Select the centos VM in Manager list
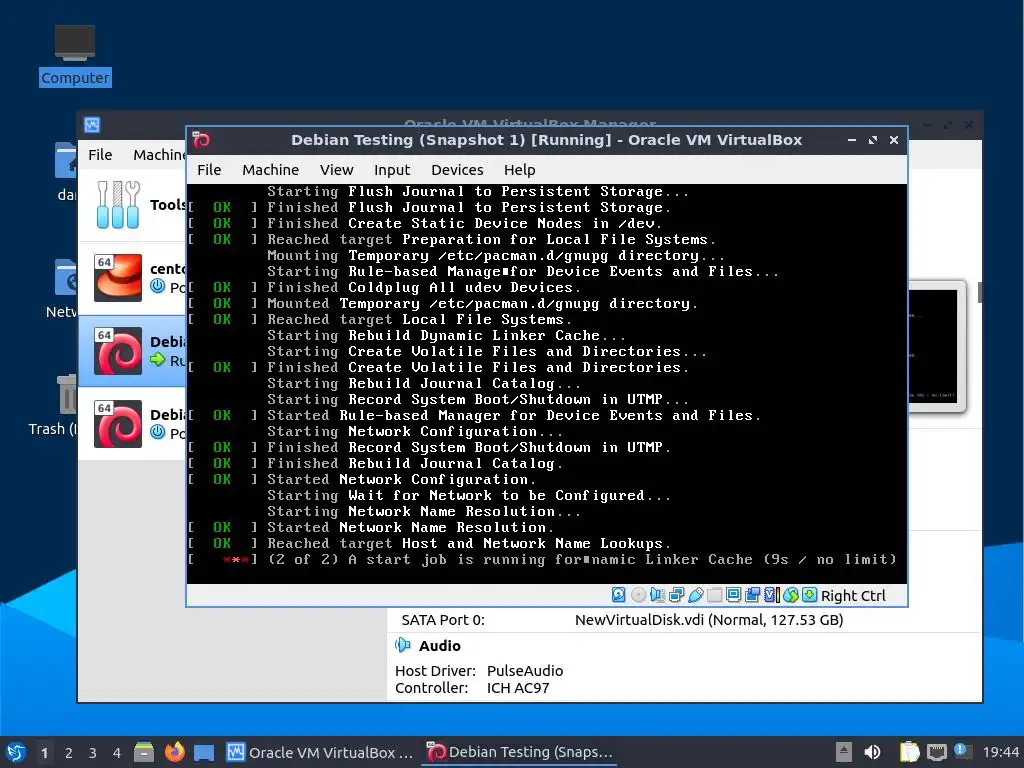 pos(132,278)
